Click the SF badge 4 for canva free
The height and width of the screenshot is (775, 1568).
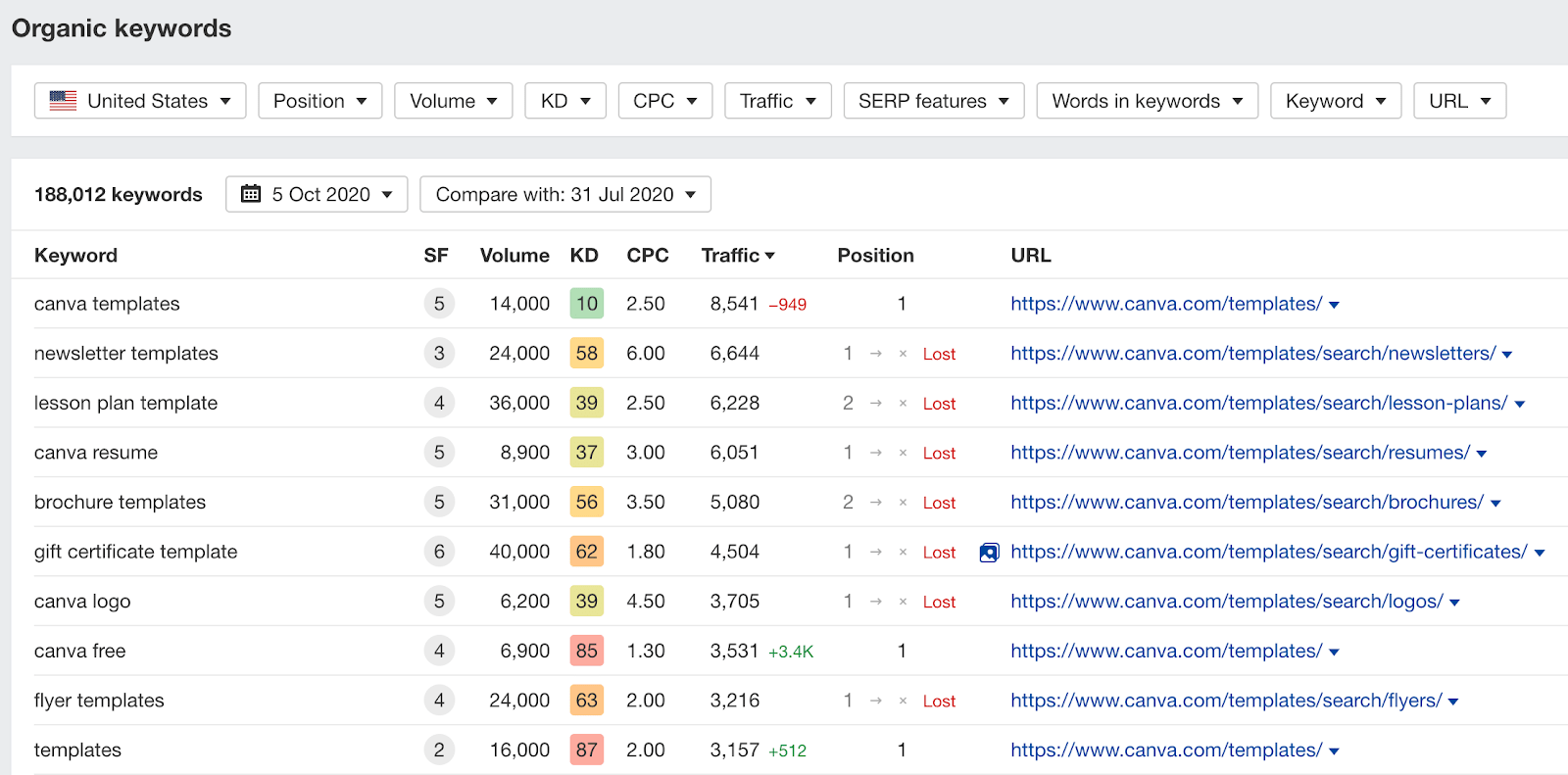[439, 651]
